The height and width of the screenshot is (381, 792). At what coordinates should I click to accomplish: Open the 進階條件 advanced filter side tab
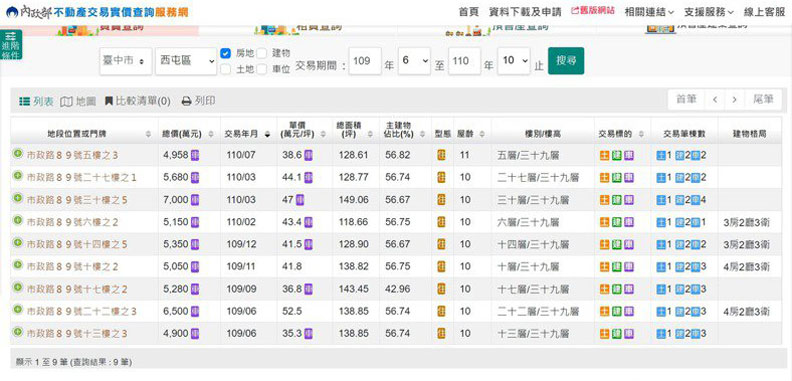click(x=11, y=44)
